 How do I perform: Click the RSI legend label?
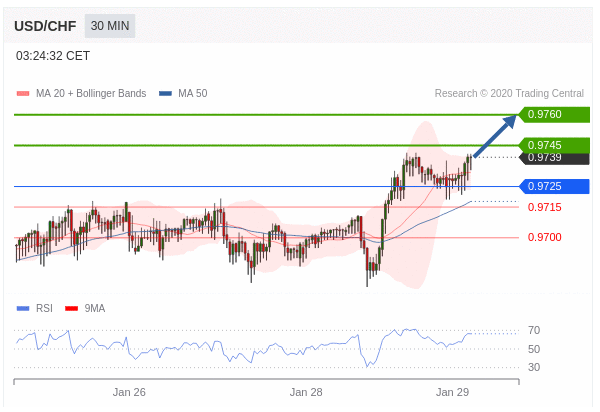coord(44,308)
